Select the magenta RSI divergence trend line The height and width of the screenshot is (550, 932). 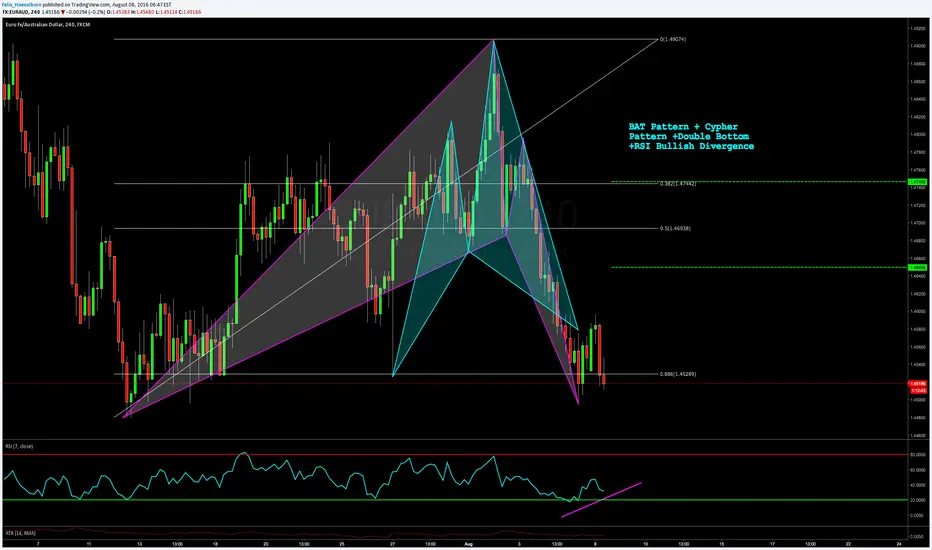point(601,500)
